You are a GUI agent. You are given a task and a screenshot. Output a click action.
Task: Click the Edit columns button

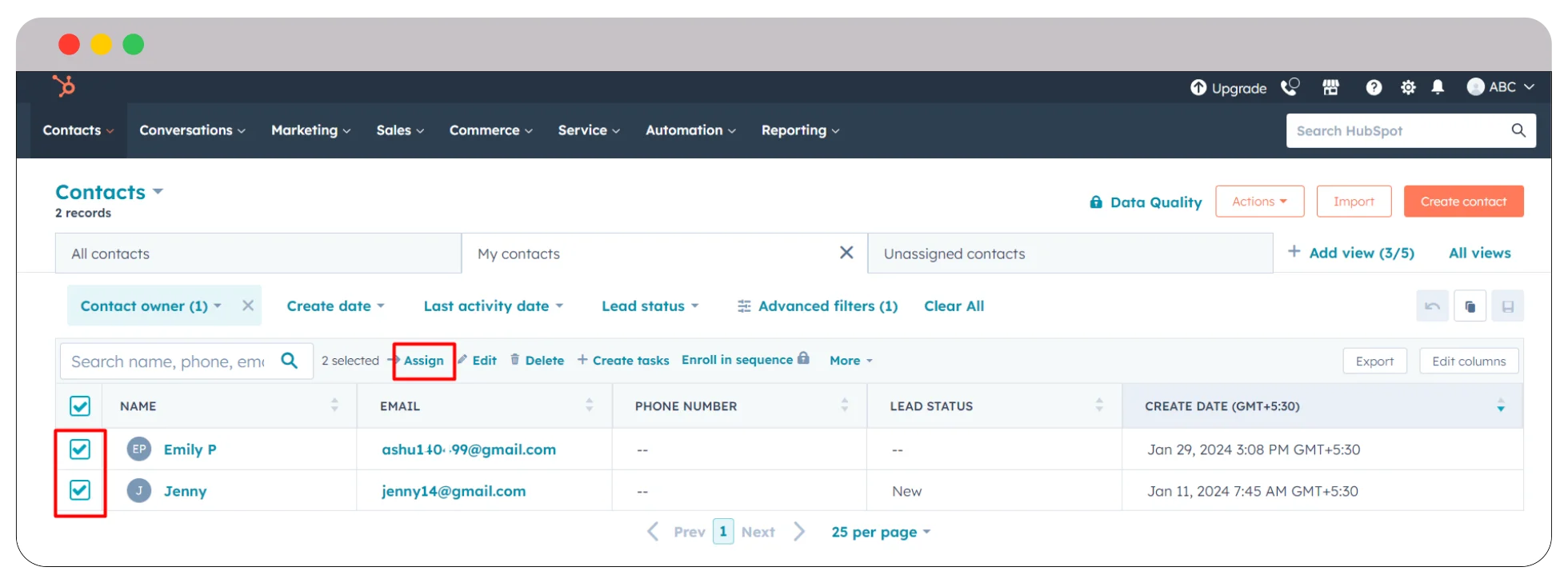click(1469, 361)
